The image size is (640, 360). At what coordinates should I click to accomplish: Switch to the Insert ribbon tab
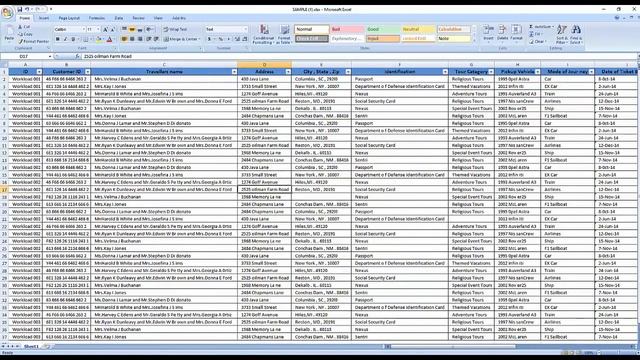[44, 18]
